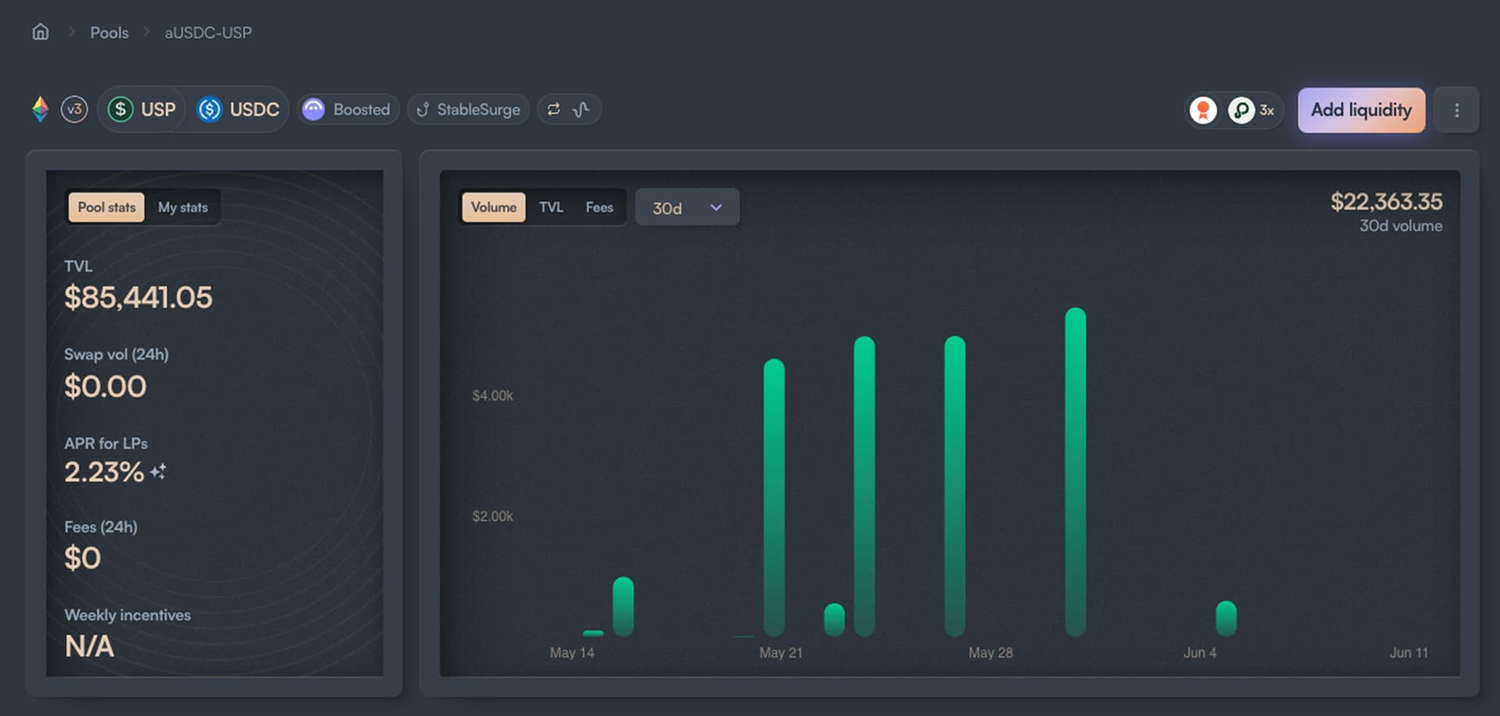Click the Ethereum network icon
Screen dimensions: 1500x716
(x=40, y=110)
